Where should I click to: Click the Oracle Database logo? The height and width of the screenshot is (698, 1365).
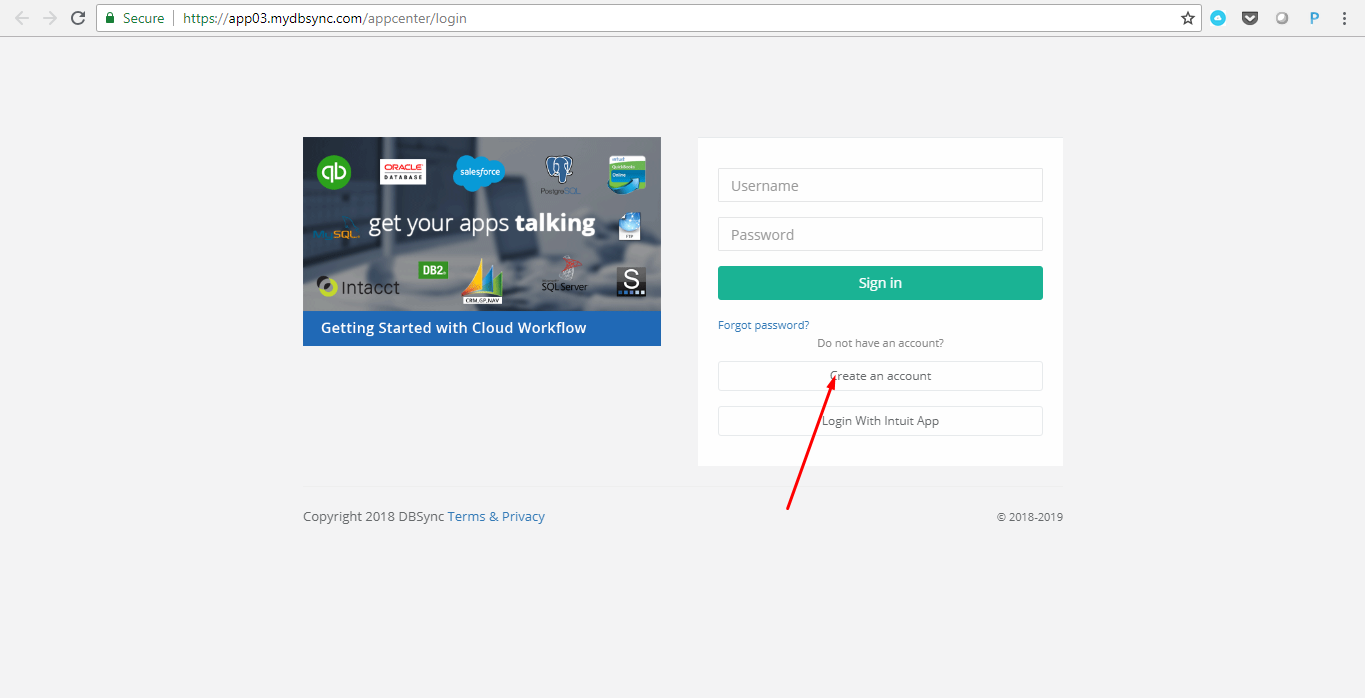tap(403, 171)
